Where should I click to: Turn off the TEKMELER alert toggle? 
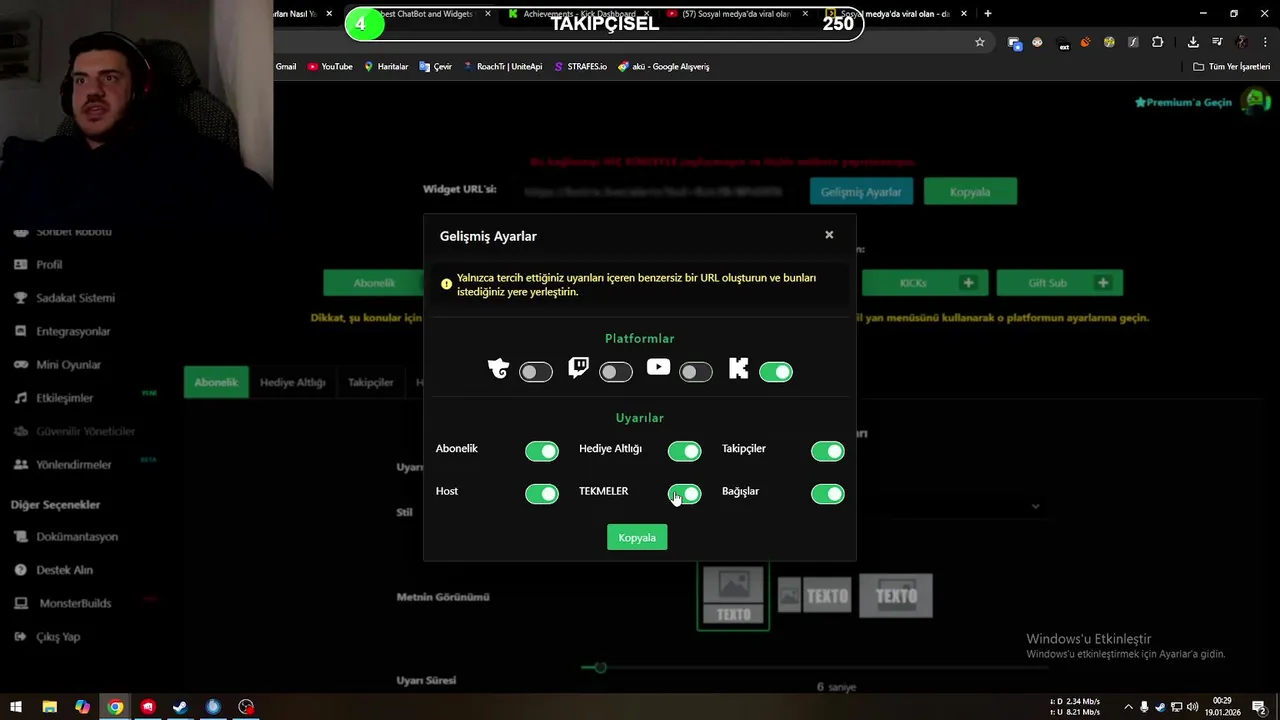coord(685,493)
